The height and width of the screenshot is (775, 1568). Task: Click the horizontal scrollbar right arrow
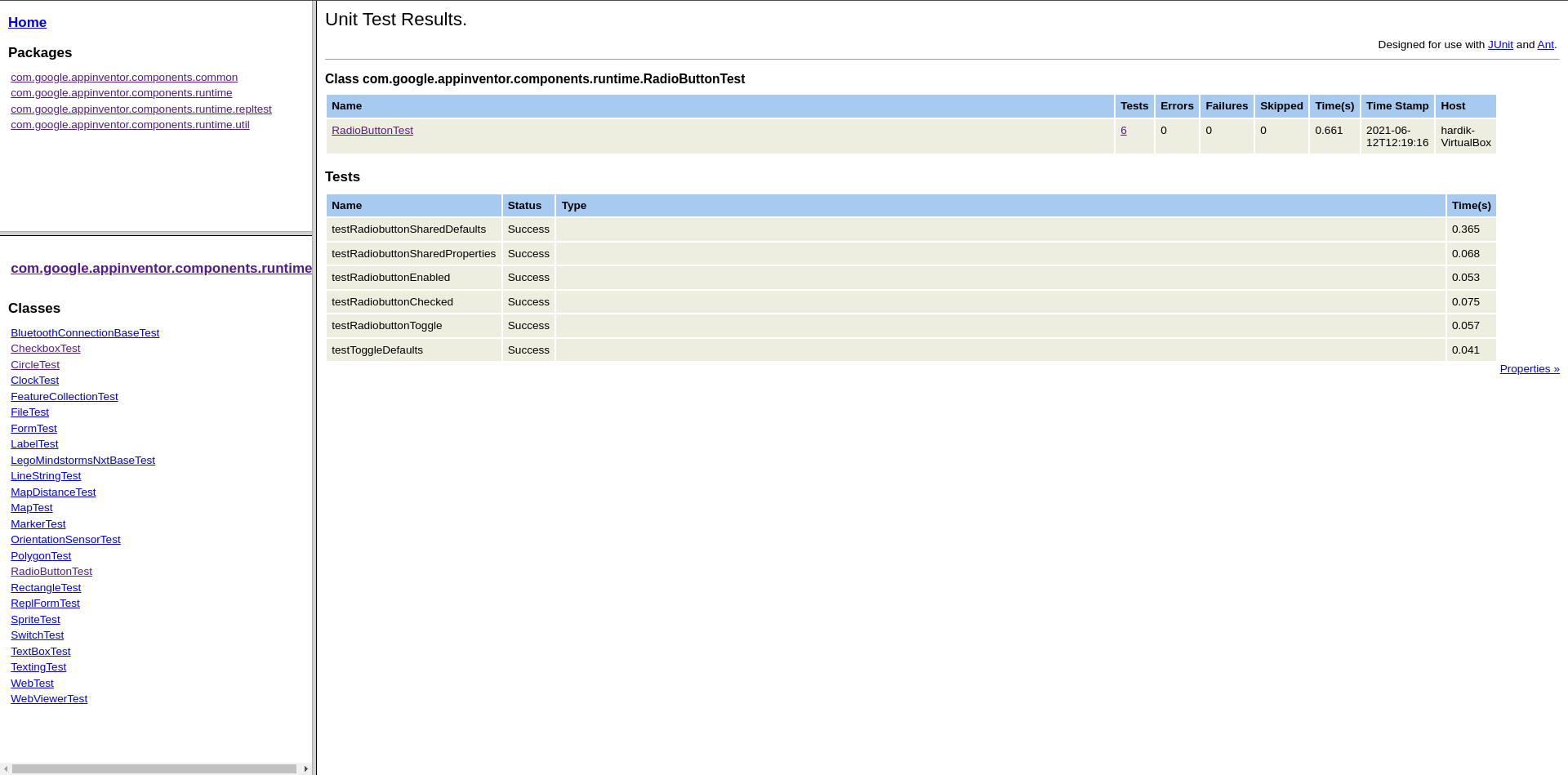tap(306, 768)
